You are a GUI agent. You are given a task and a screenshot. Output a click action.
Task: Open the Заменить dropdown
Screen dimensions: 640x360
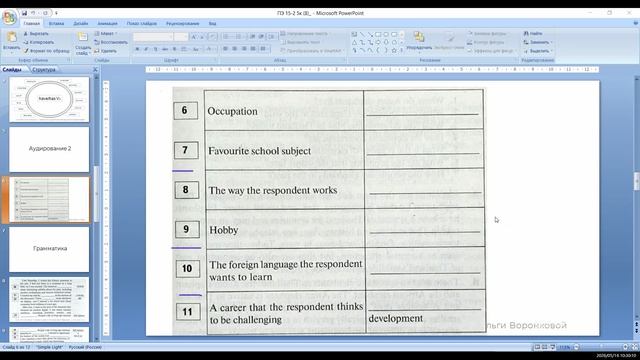[x=538, y=42]
